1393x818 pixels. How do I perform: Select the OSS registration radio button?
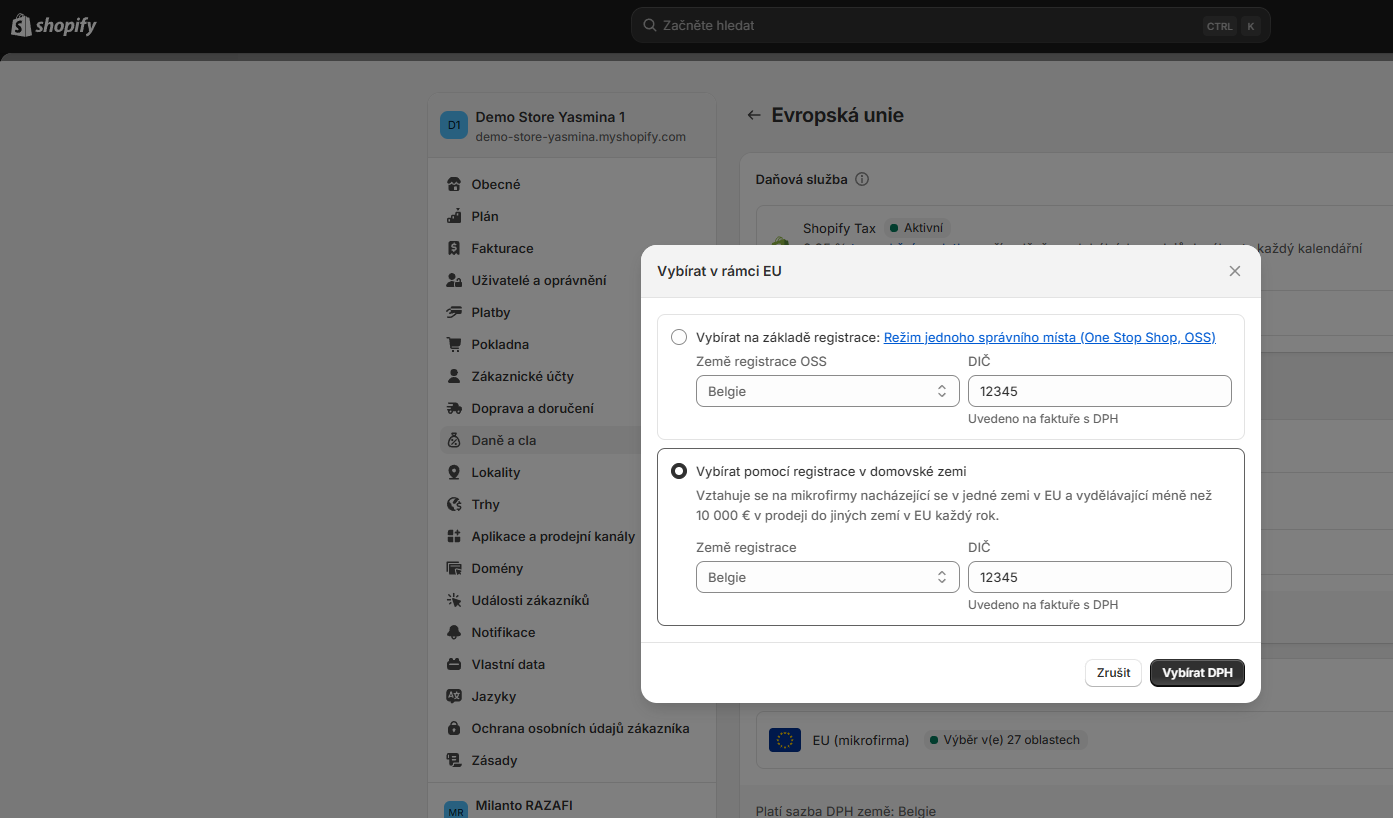click(x=679, y=337)
